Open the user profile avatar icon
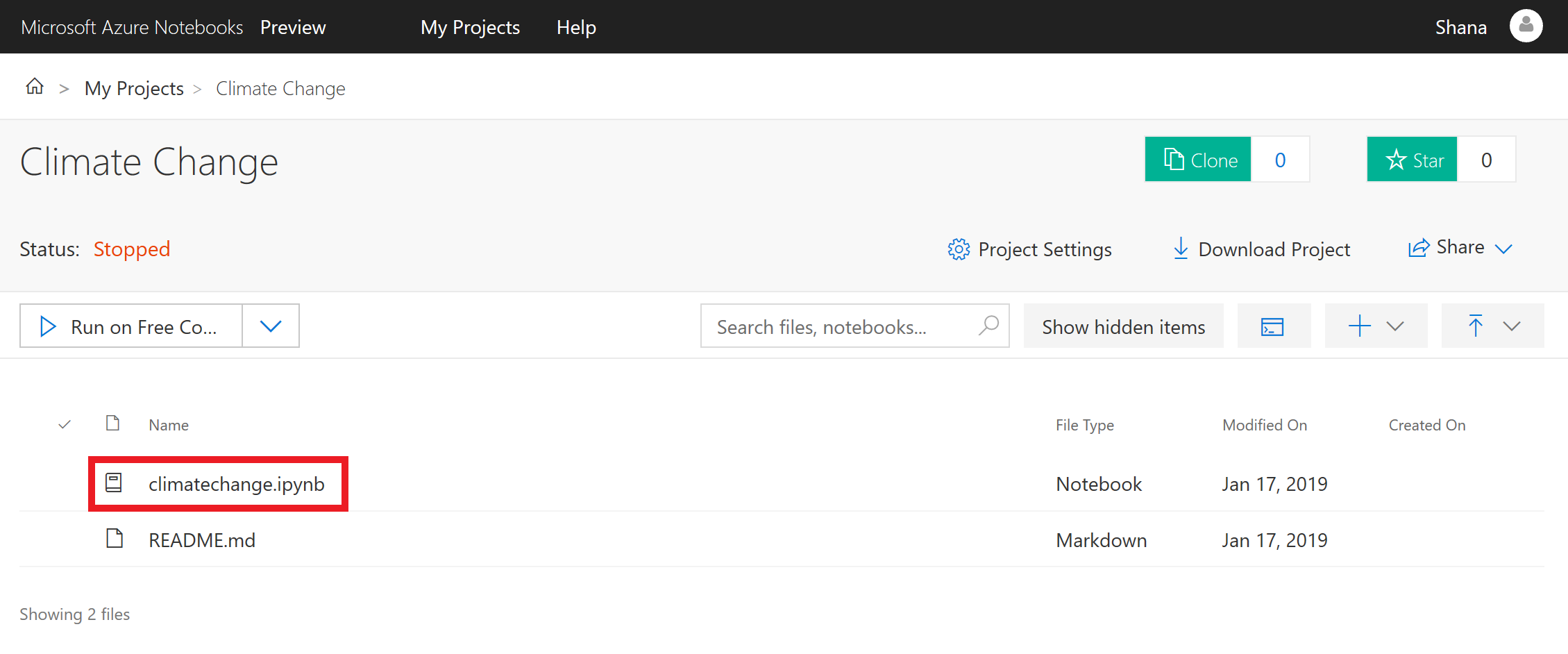 1526,26
